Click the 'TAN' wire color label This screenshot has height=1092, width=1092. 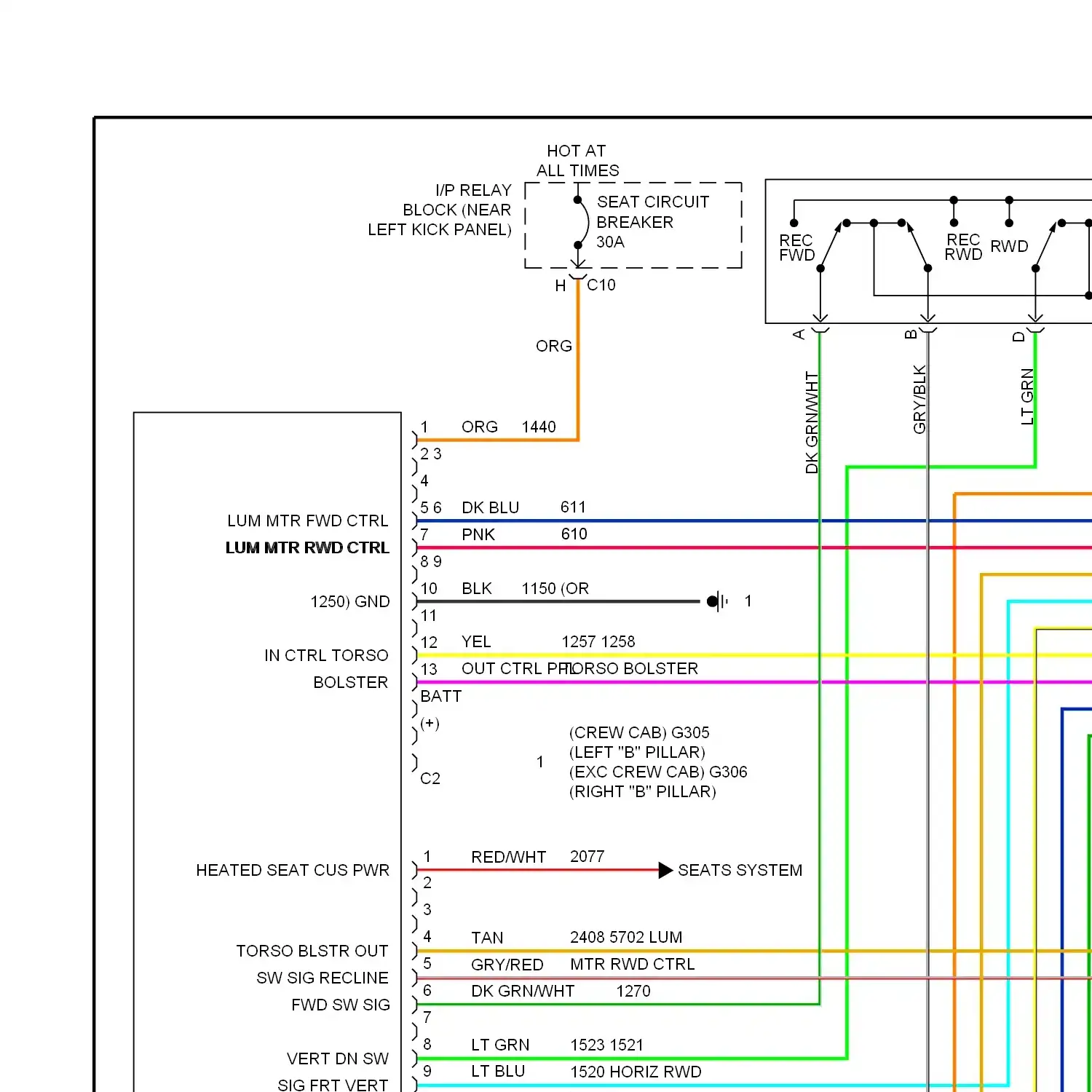click(487, 938)
